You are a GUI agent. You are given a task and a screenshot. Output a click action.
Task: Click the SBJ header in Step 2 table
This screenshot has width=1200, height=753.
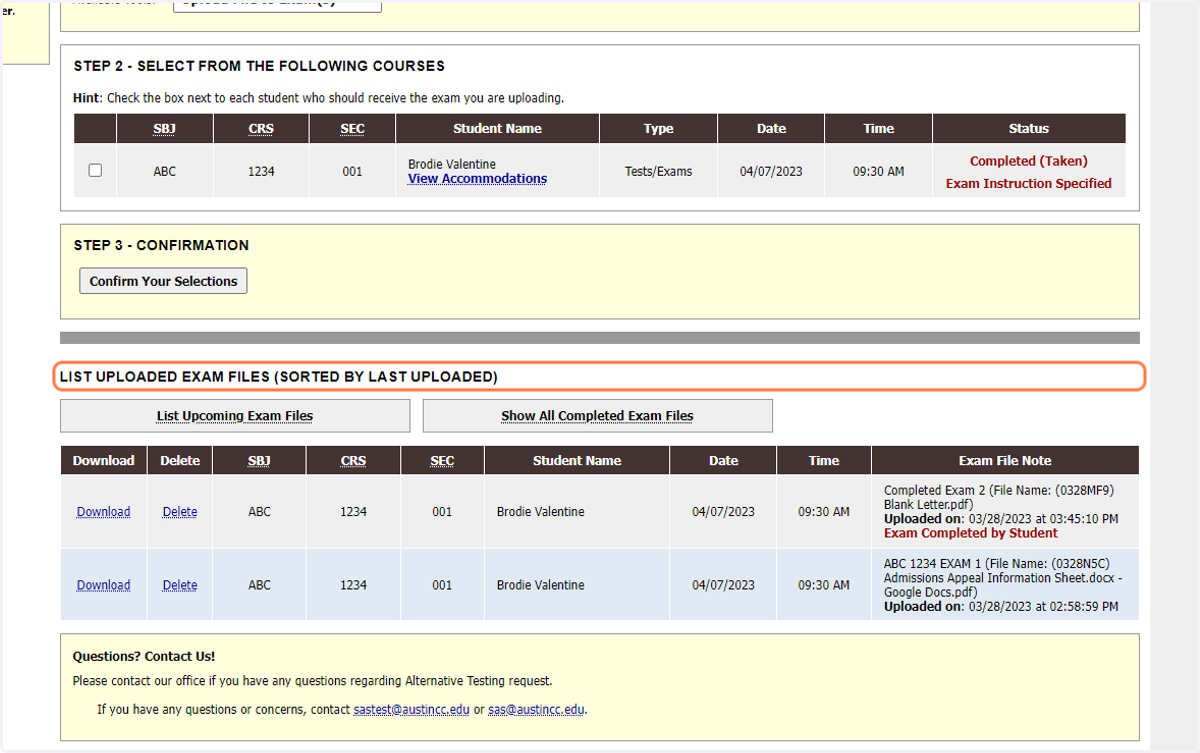164,129
